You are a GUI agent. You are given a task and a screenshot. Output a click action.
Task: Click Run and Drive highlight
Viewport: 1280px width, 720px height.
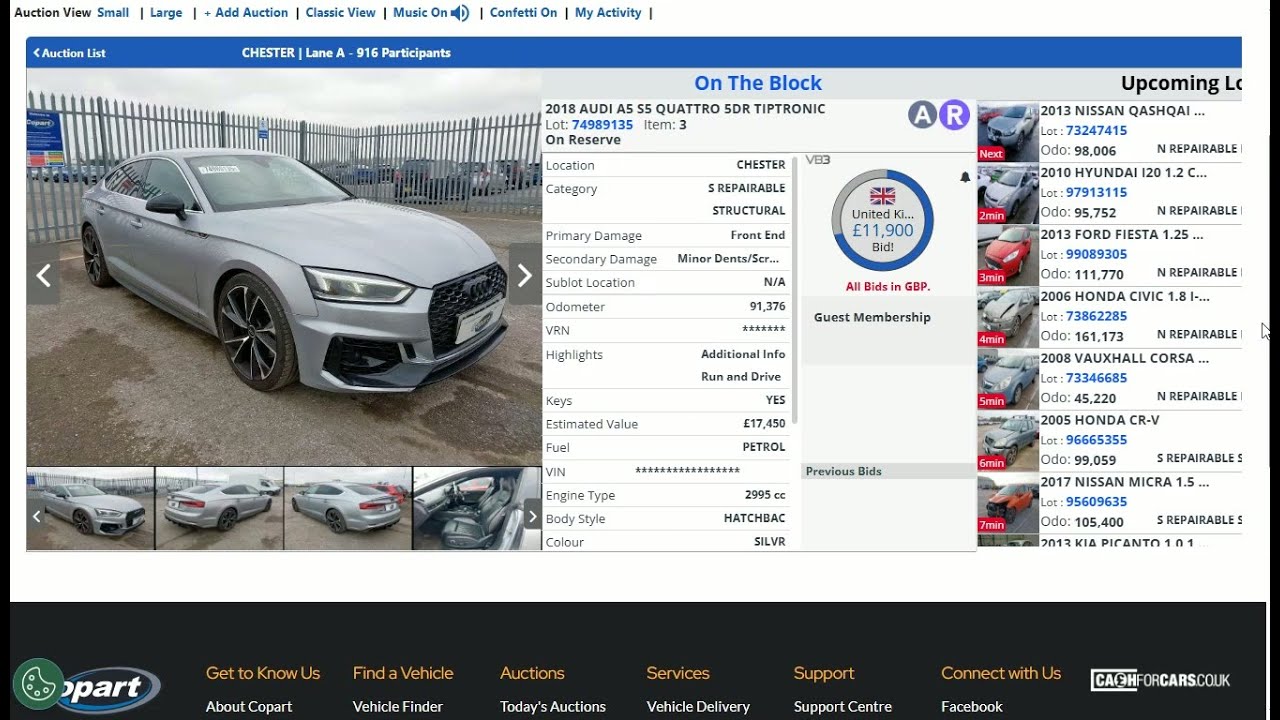741,377
